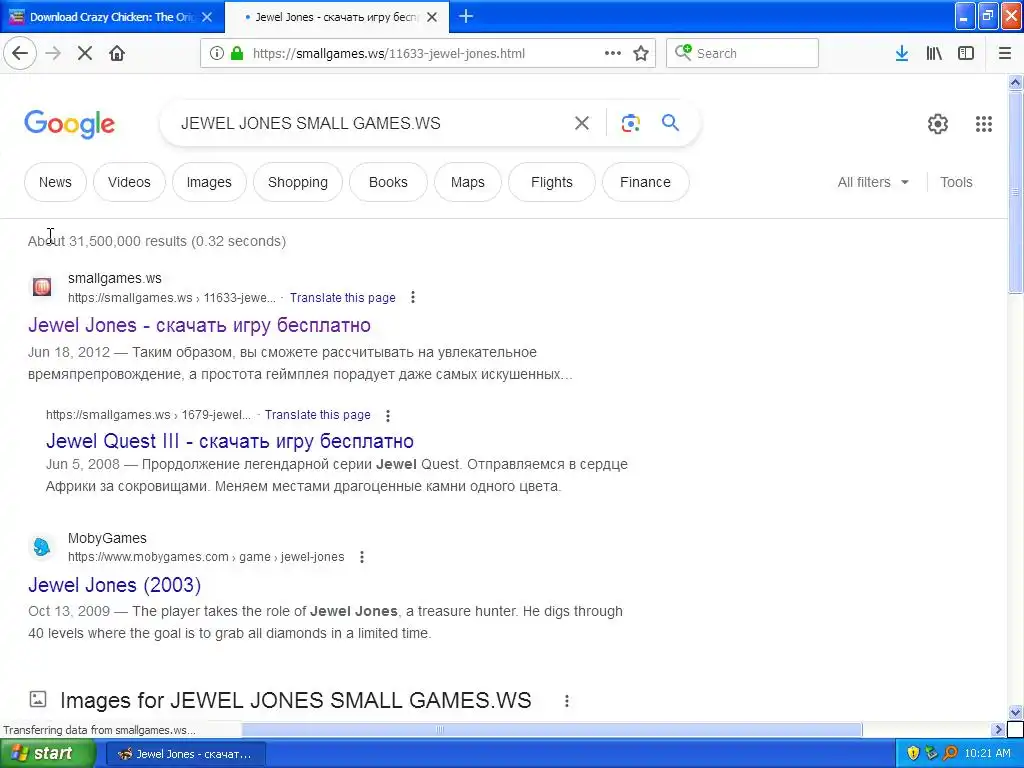This screenshot has width=1024, height=768.
Task: Open options menu for the Jewel Quest III result
Action: [x=388, y=415]
